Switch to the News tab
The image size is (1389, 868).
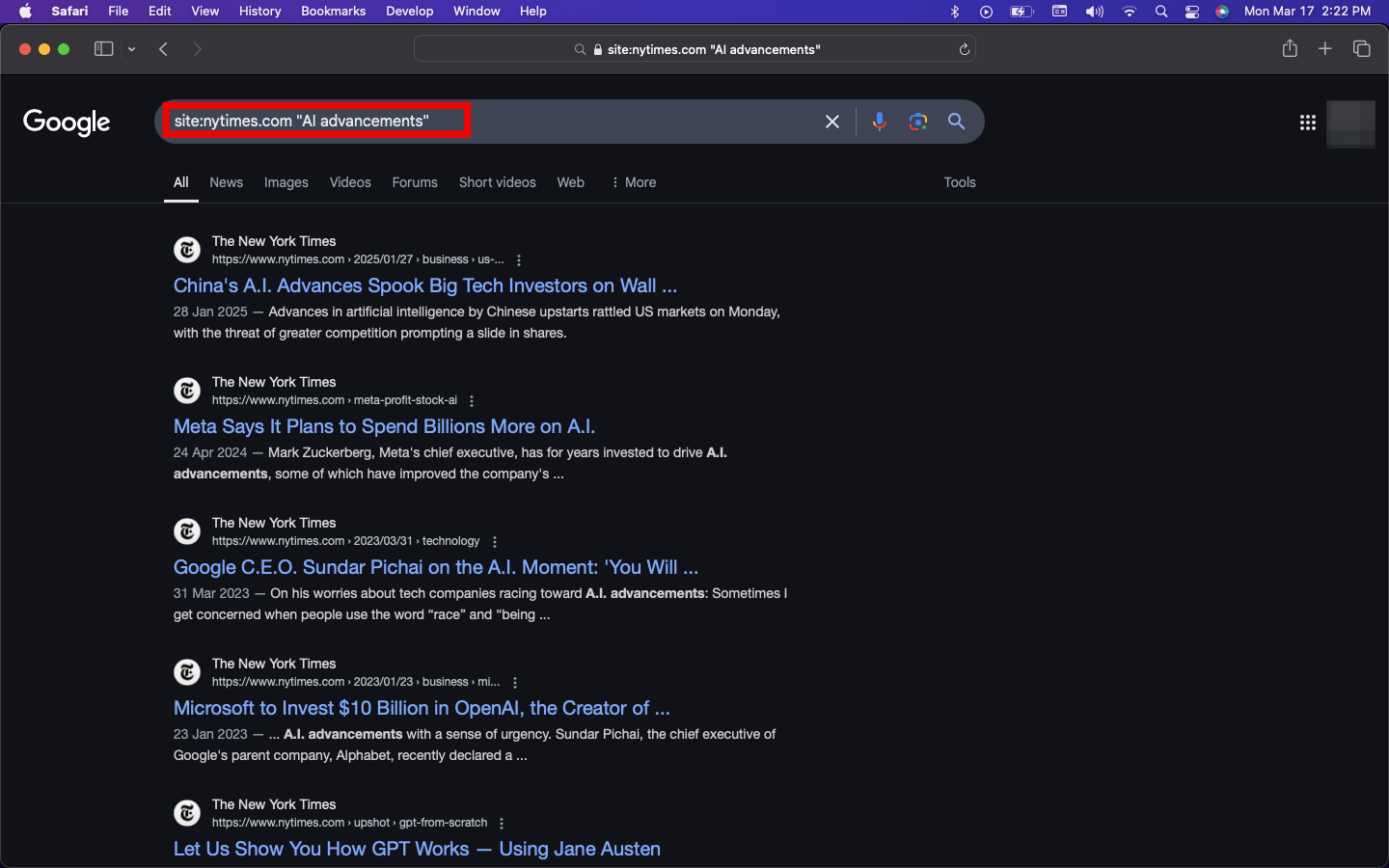coord(227,182)
